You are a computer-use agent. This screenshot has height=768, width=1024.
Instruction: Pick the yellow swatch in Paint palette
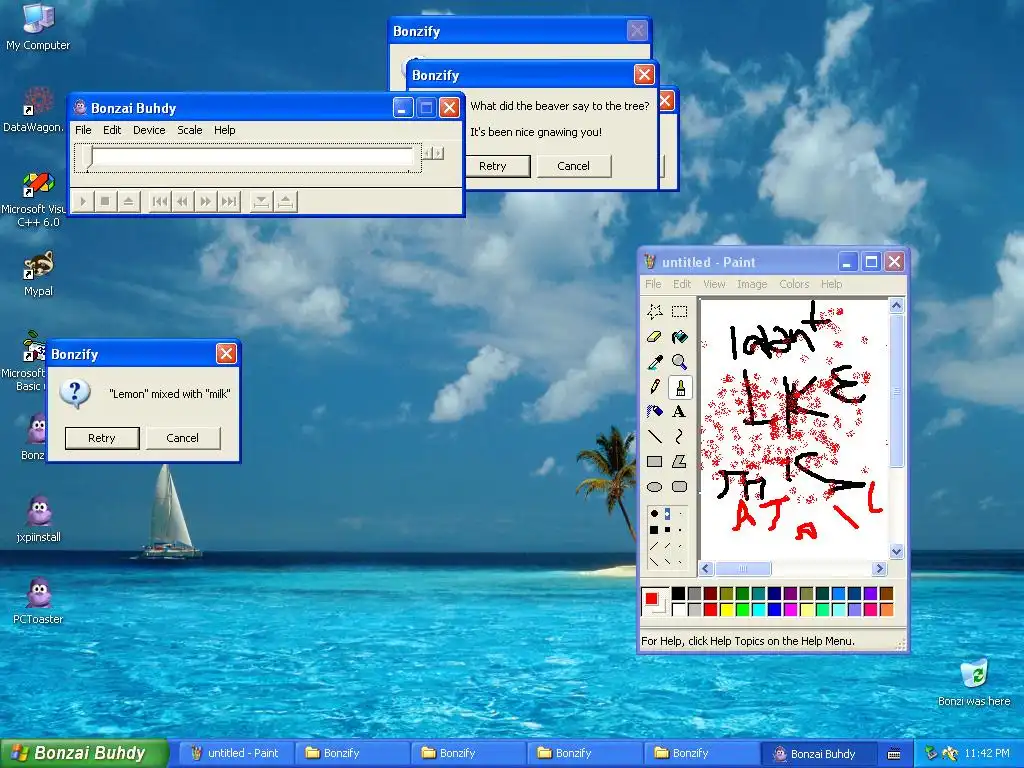tap(726, 609)
